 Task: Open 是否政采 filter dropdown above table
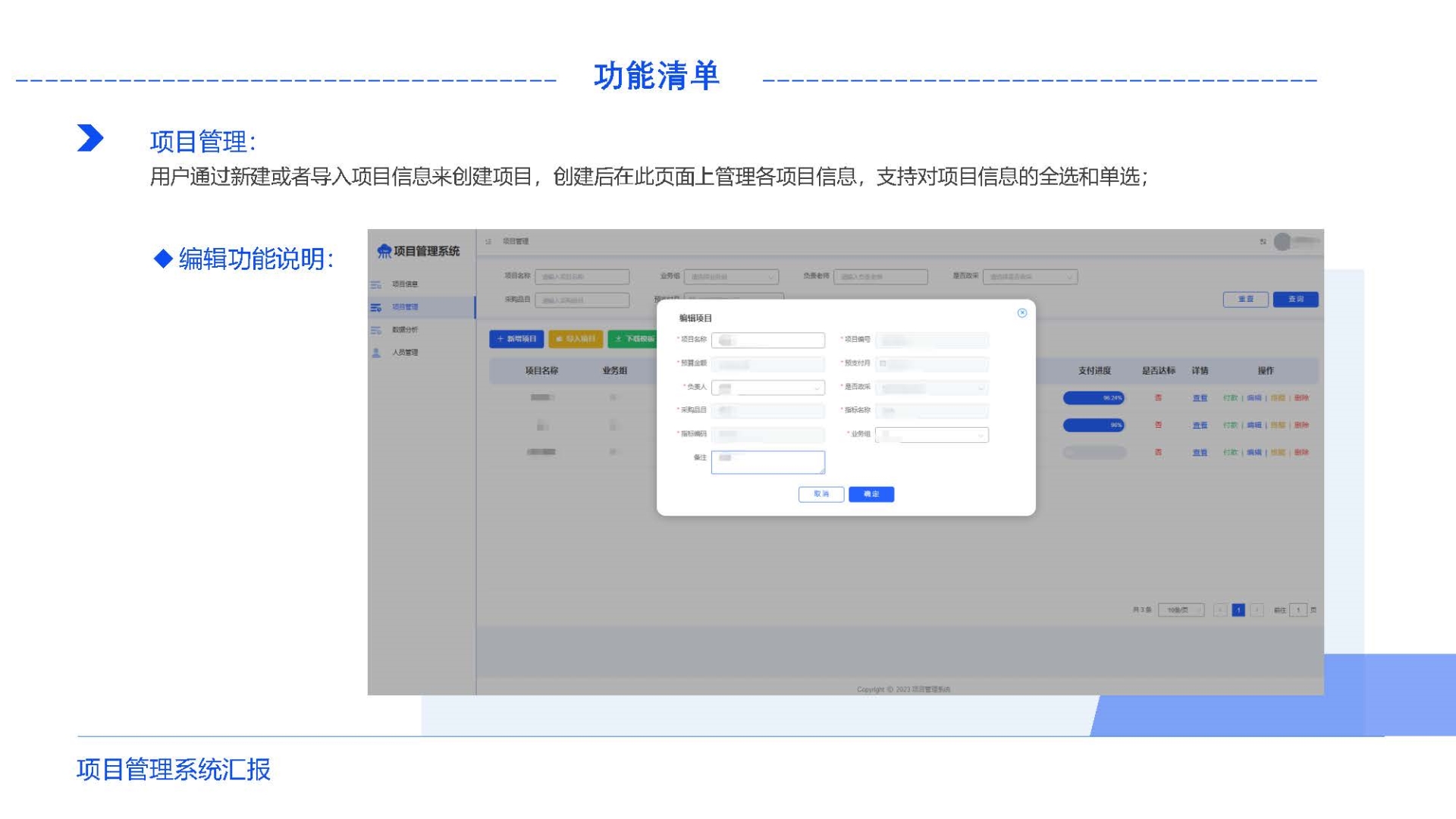coord(1029,277)
